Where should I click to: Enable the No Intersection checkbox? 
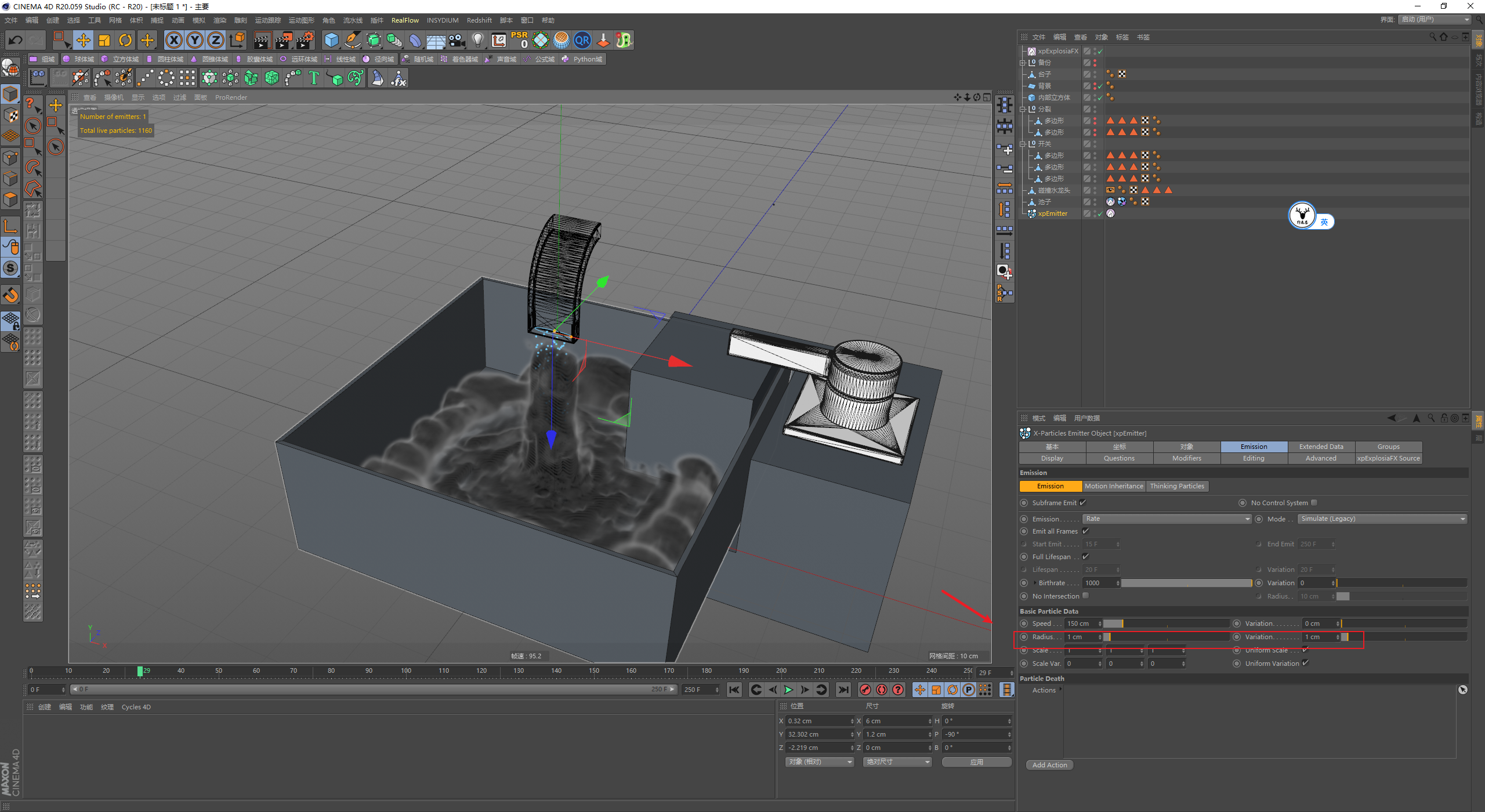pyautogui.click(x=1086, y=596)
